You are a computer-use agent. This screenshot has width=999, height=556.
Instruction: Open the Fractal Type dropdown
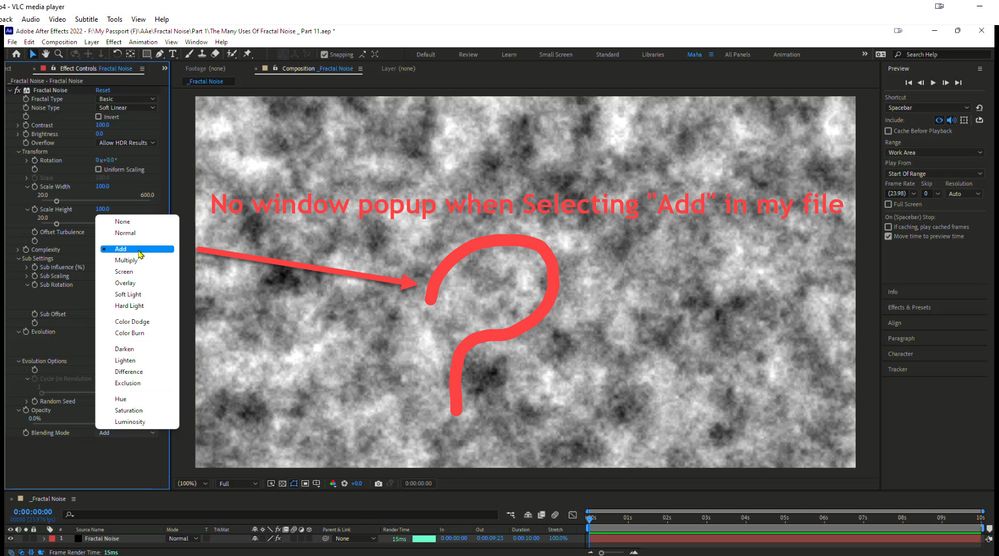coord(126,99)
